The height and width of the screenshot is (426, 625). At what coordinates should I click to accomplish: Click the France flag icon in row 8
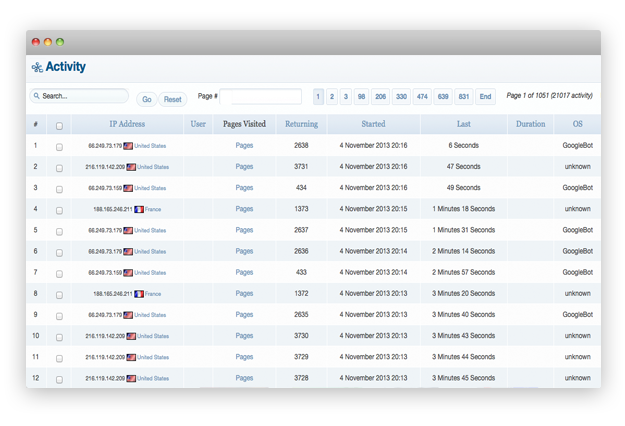[139, 294]
